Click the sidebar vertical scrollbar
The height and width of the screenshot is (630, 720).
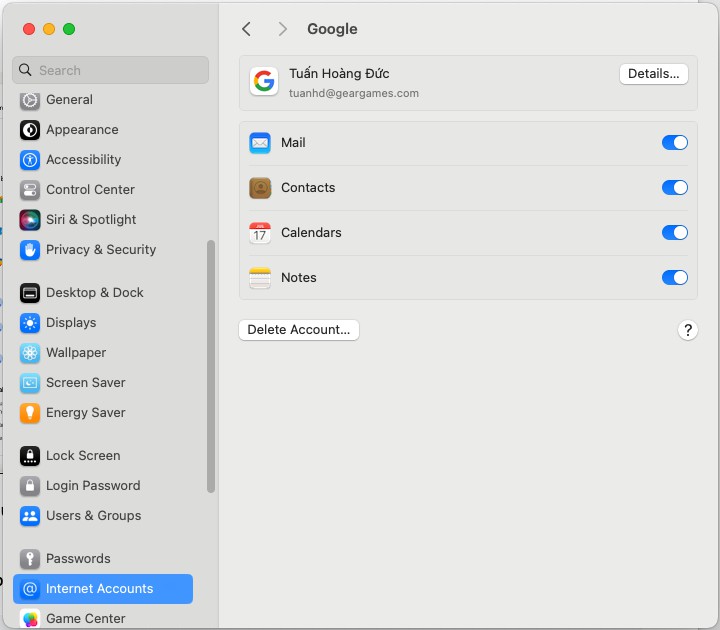click(211, 365)
